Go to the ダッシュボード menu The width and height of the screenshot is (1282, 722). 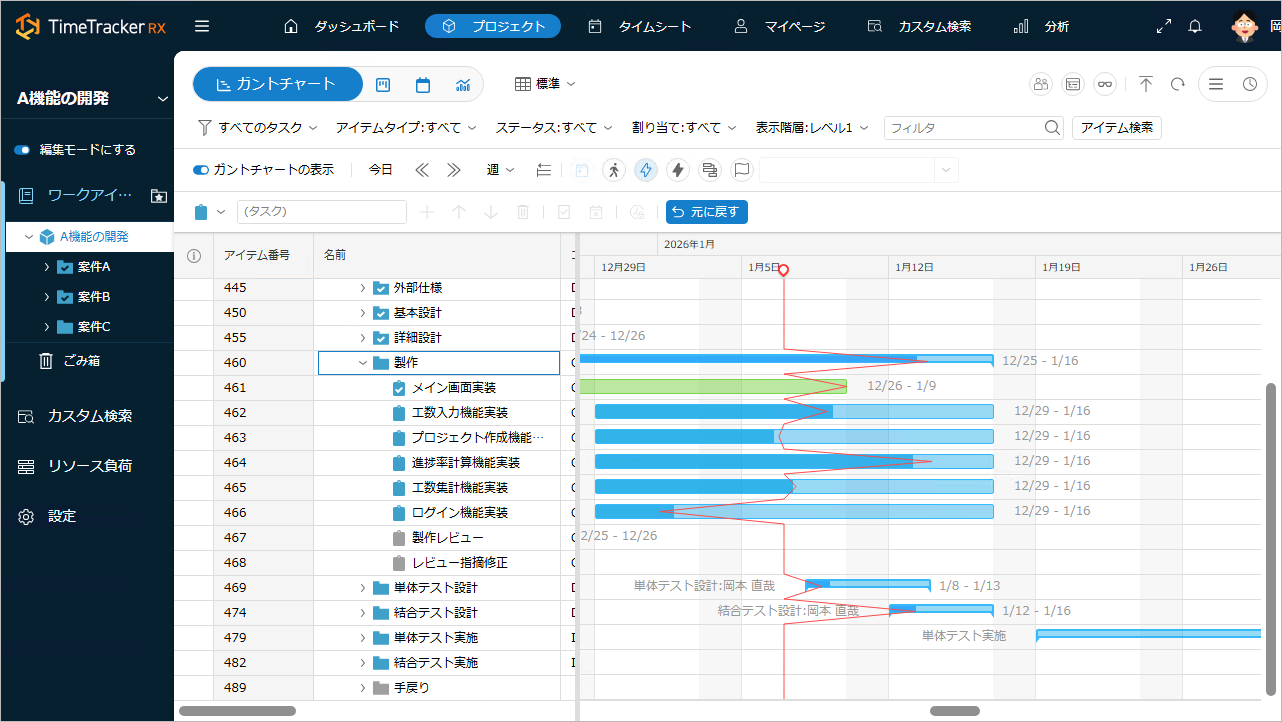pos(341,27)
